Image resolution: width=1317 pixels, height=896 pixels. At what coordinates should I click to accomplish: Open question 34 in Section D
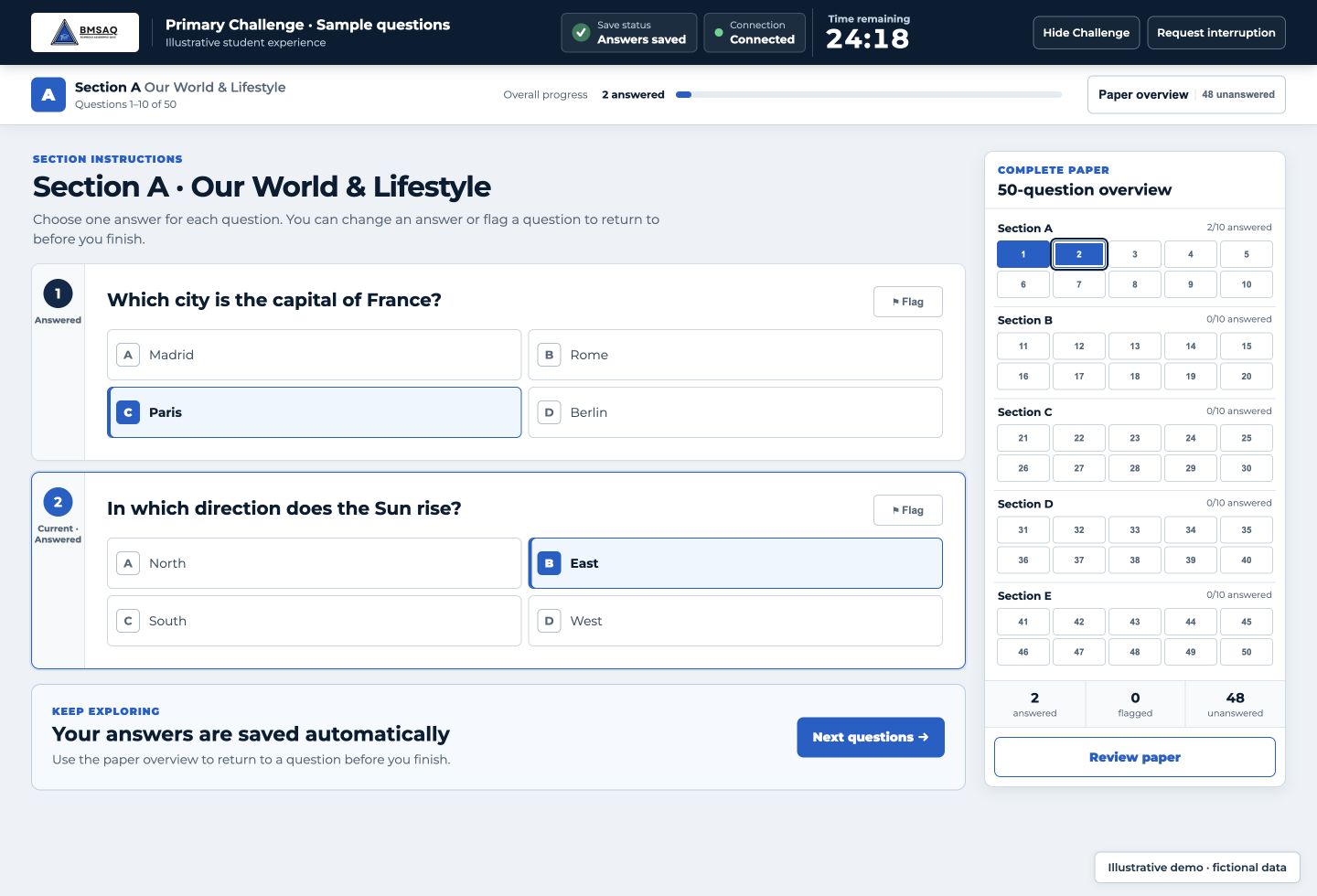pos(1191,530)
